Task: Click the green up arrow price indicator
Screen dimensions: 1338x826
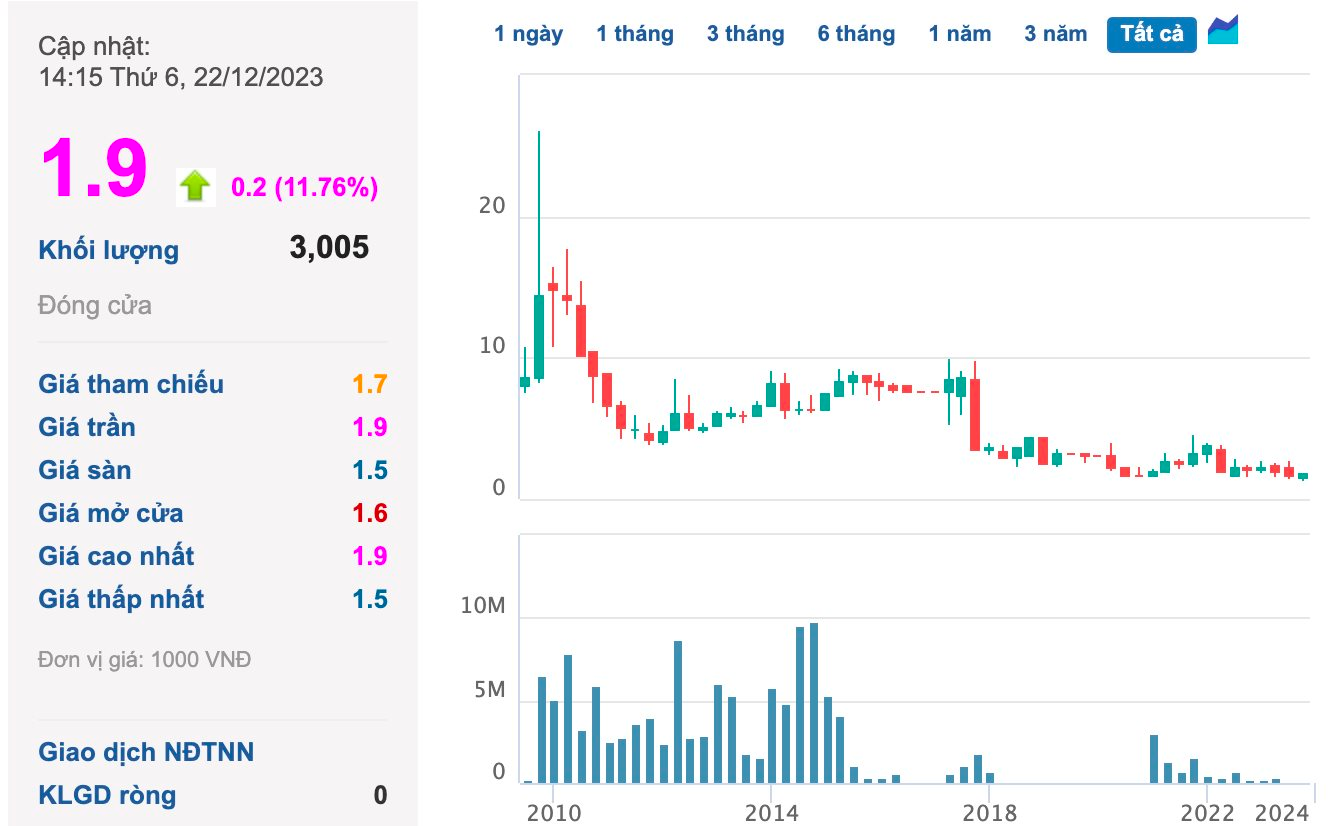Action: (195, 186)
